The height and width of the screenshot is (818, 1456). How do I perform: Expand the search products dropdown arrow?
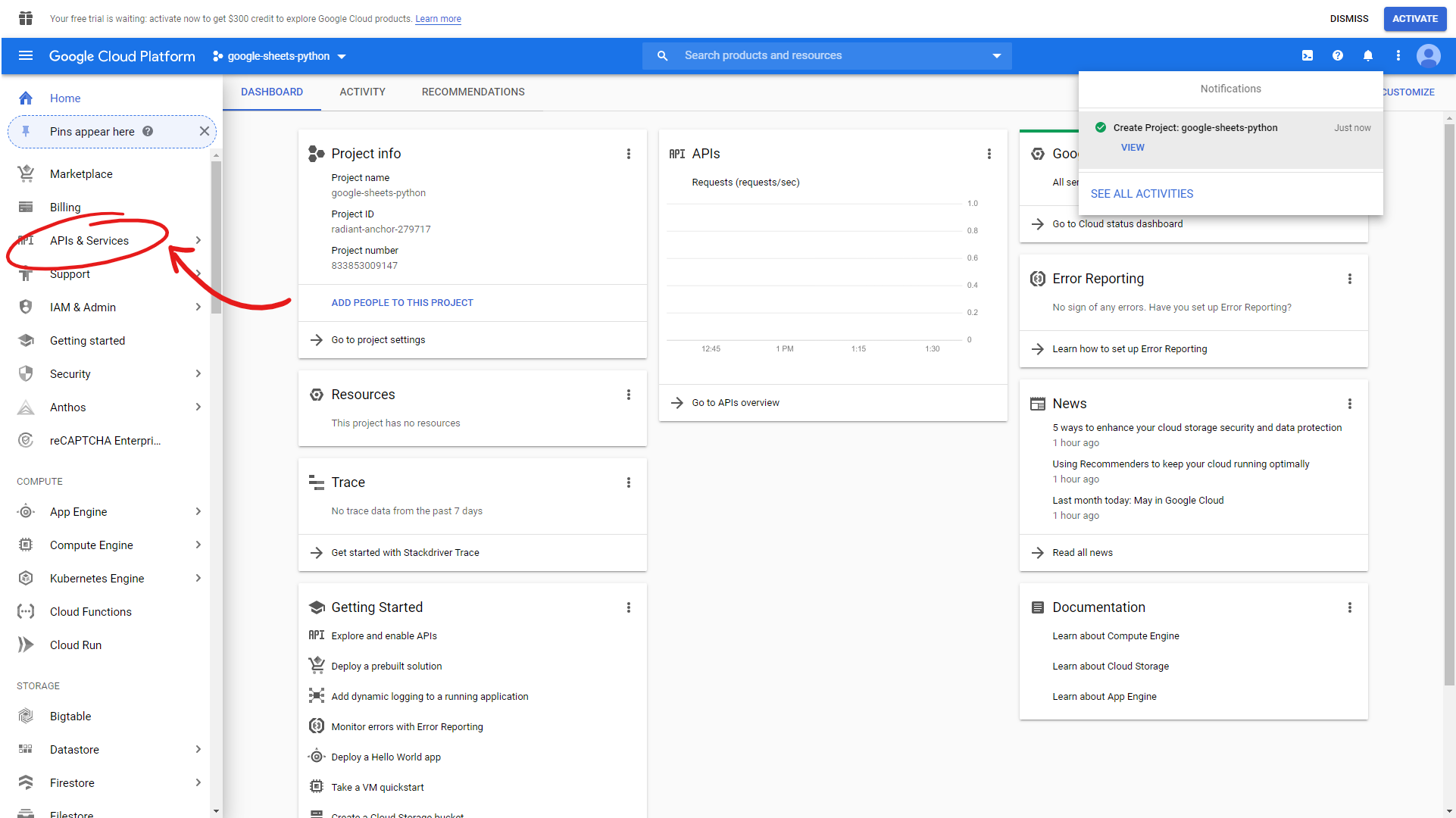[995, 55]
